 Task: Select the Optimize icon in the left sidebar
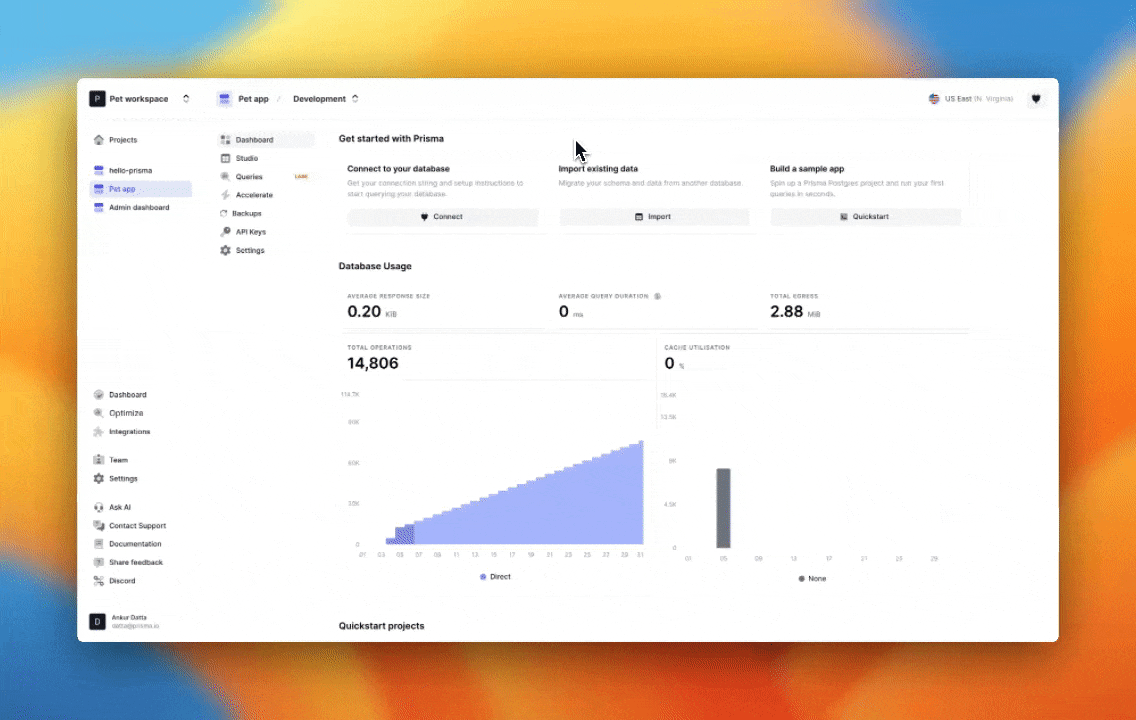point(98,413)
